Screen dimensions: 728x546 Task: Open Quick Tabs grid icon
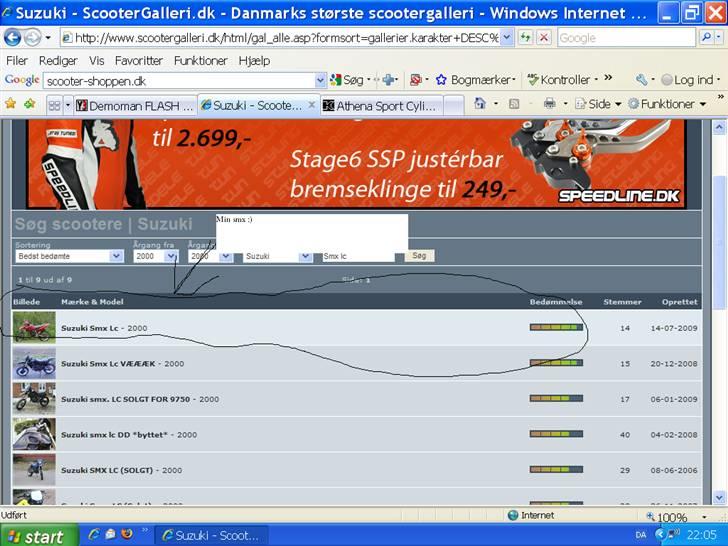pyautogui.click(x=55, y=104)
